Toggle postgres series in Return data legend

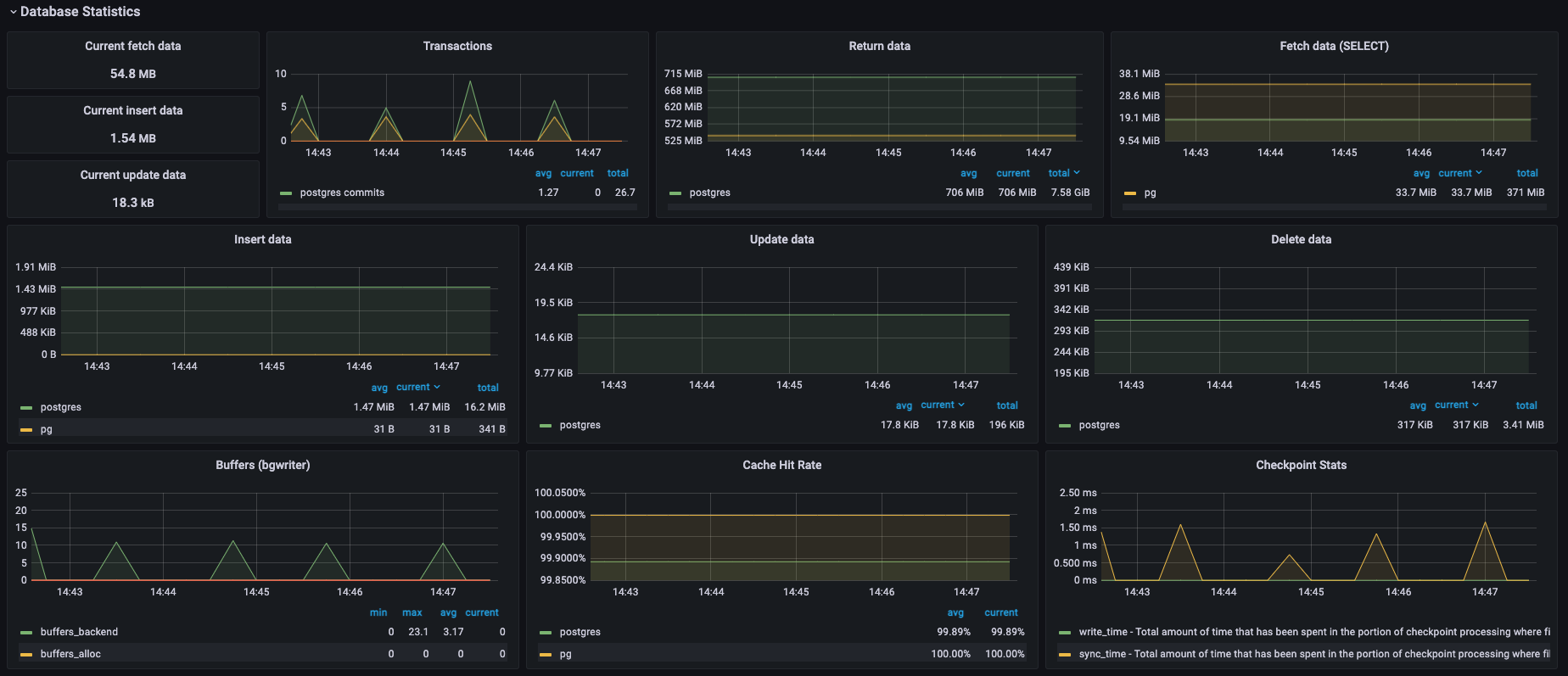(x=709, y=193)
